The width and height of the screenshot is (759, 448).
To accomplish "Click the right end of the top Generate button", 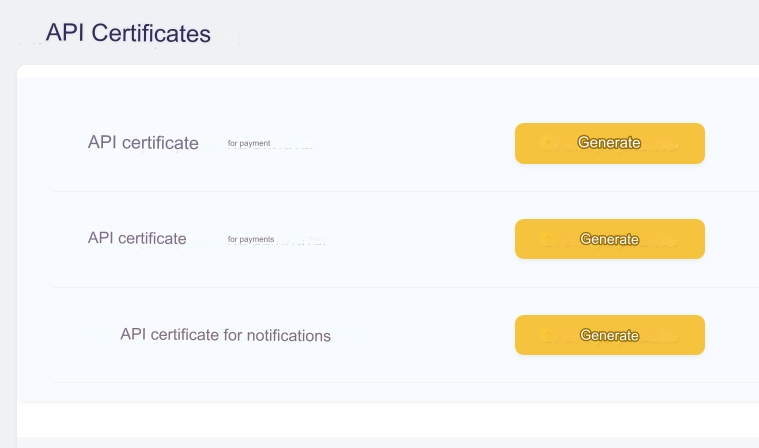I will (690, 143).
